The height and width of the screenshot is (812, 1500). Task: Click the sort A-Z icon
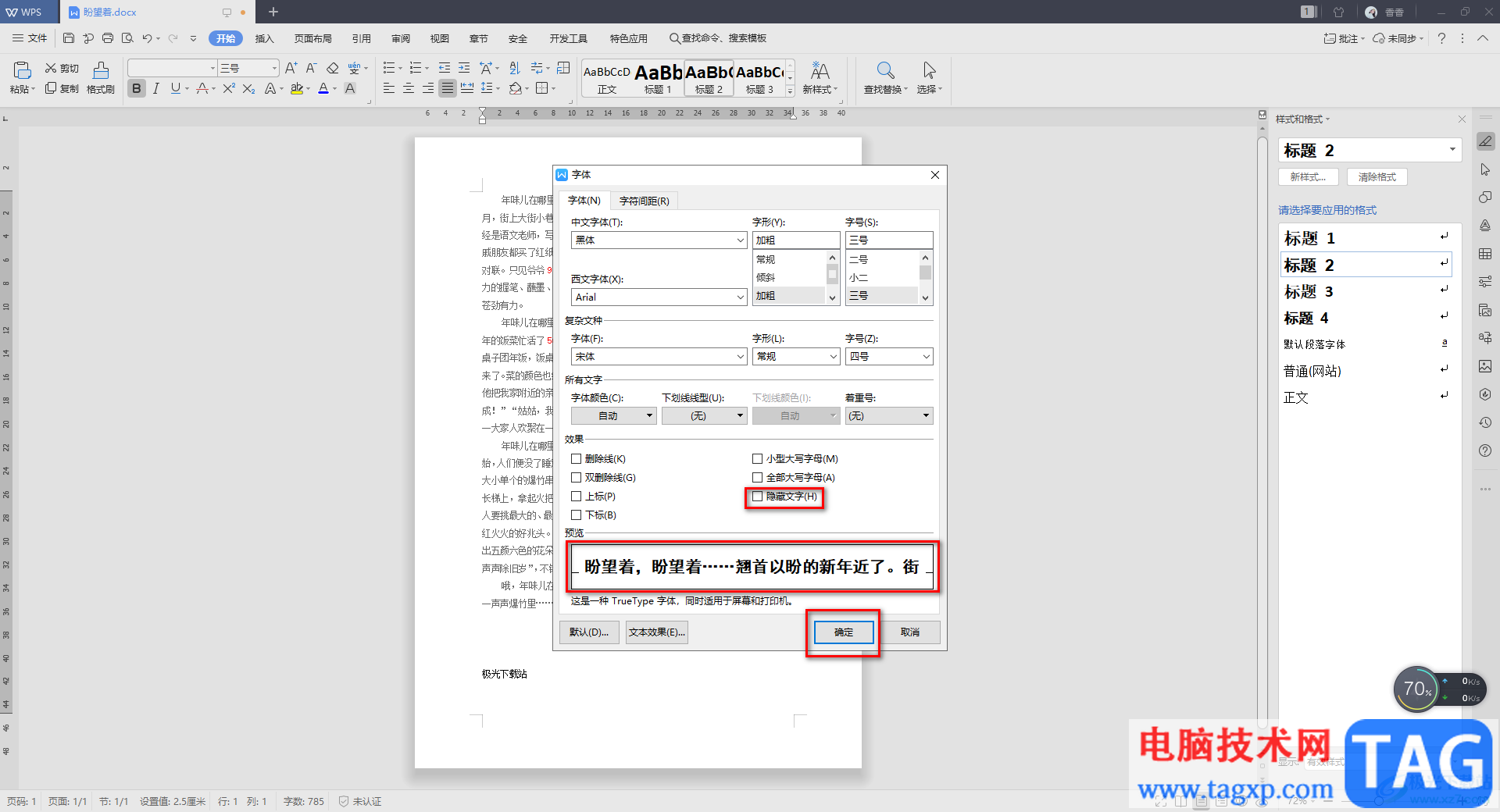coord(514,68)
